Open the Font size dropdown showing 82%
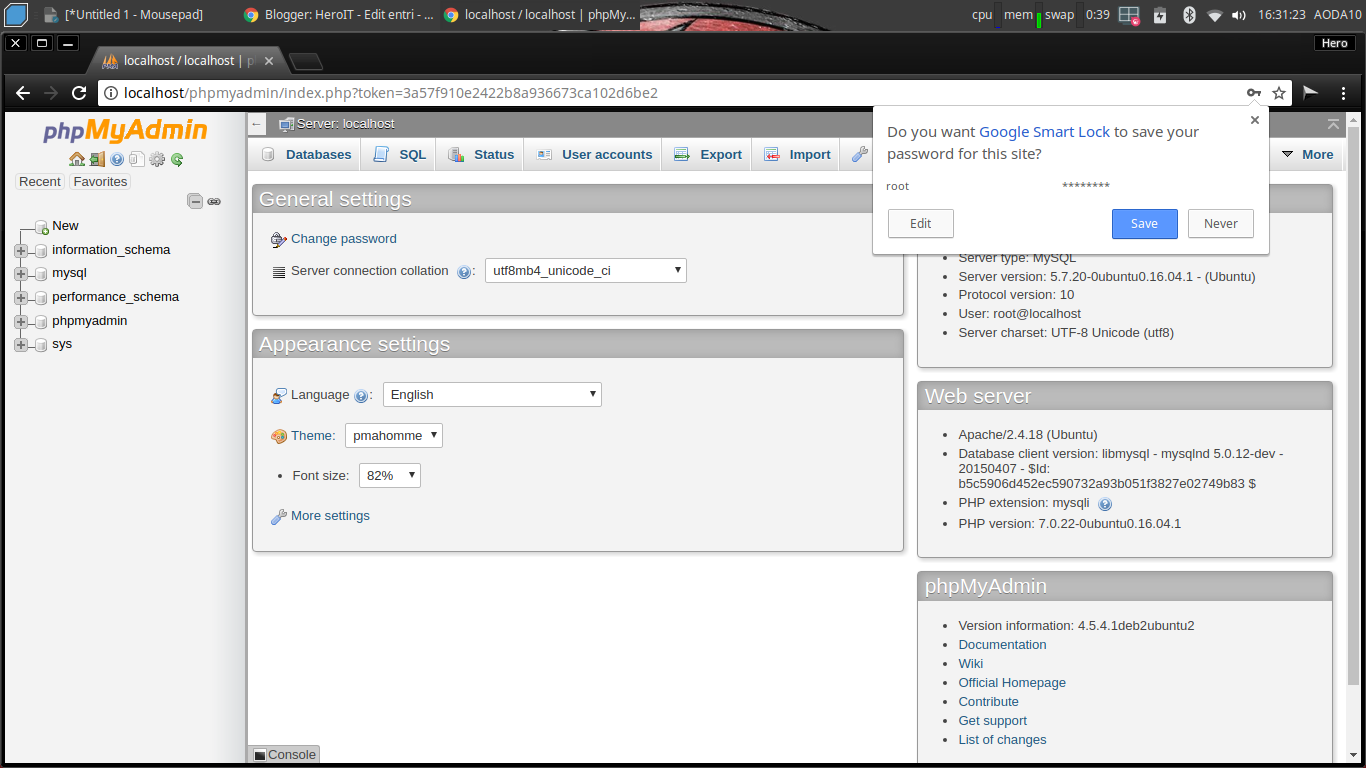 pos(390,475)
